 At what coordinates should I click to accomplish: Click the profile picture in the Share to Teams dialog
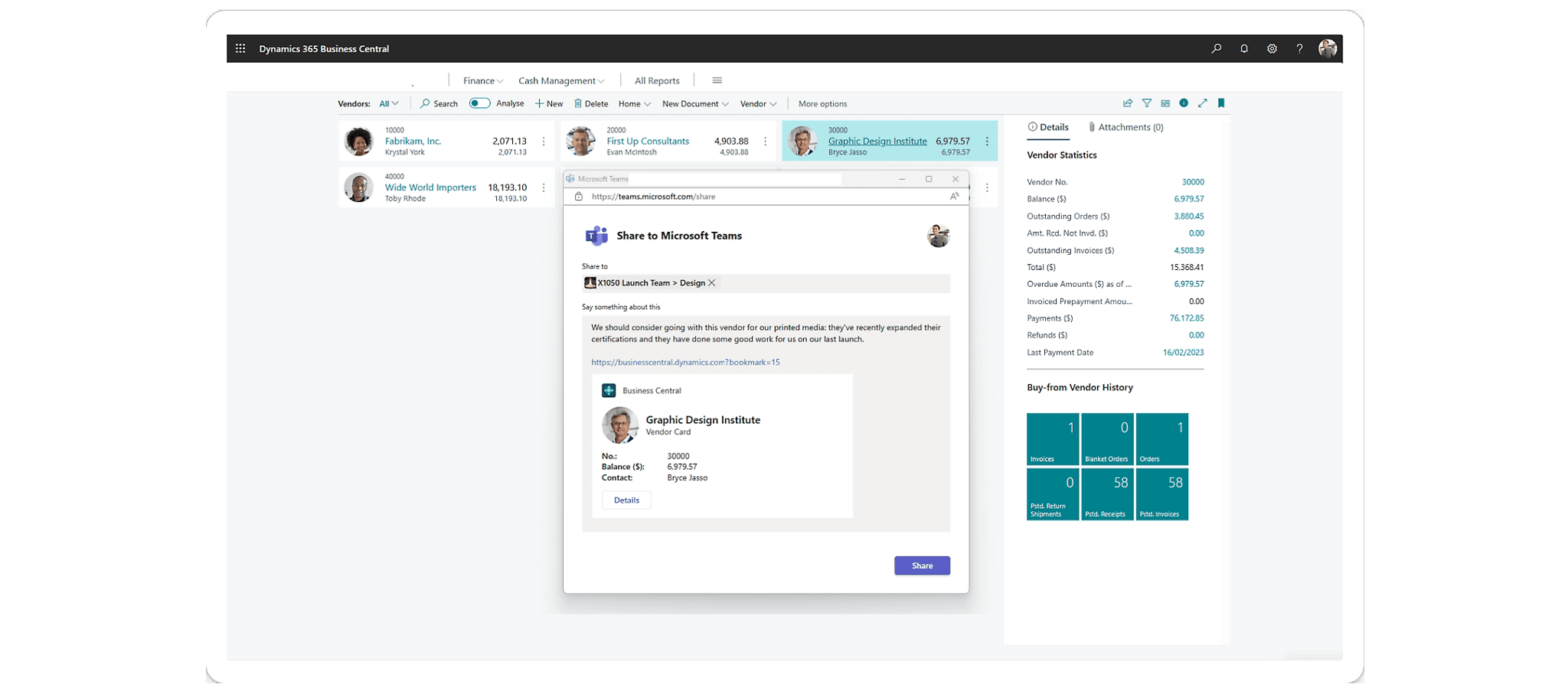(x=938, y=236)
